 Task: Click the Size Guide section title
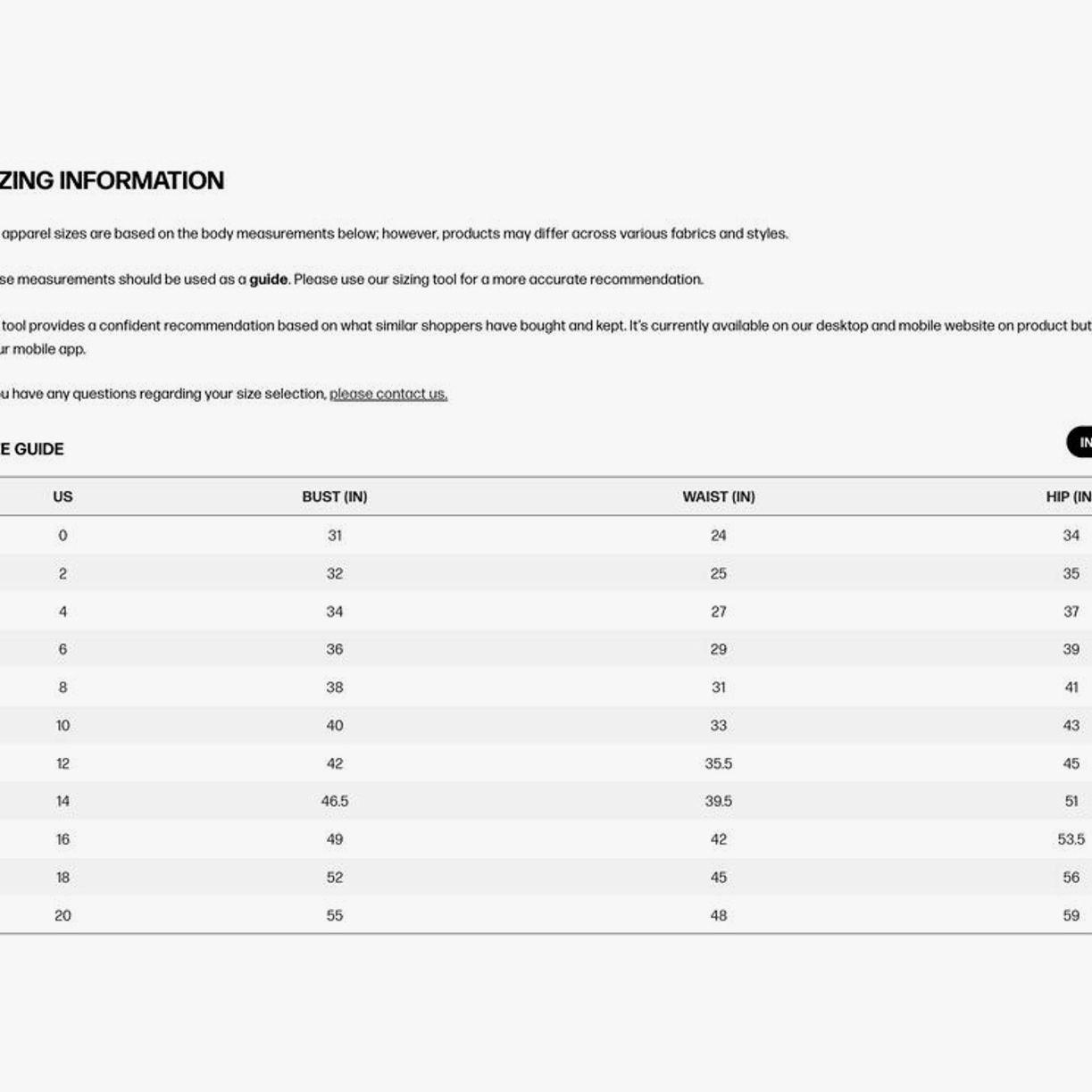32,449
